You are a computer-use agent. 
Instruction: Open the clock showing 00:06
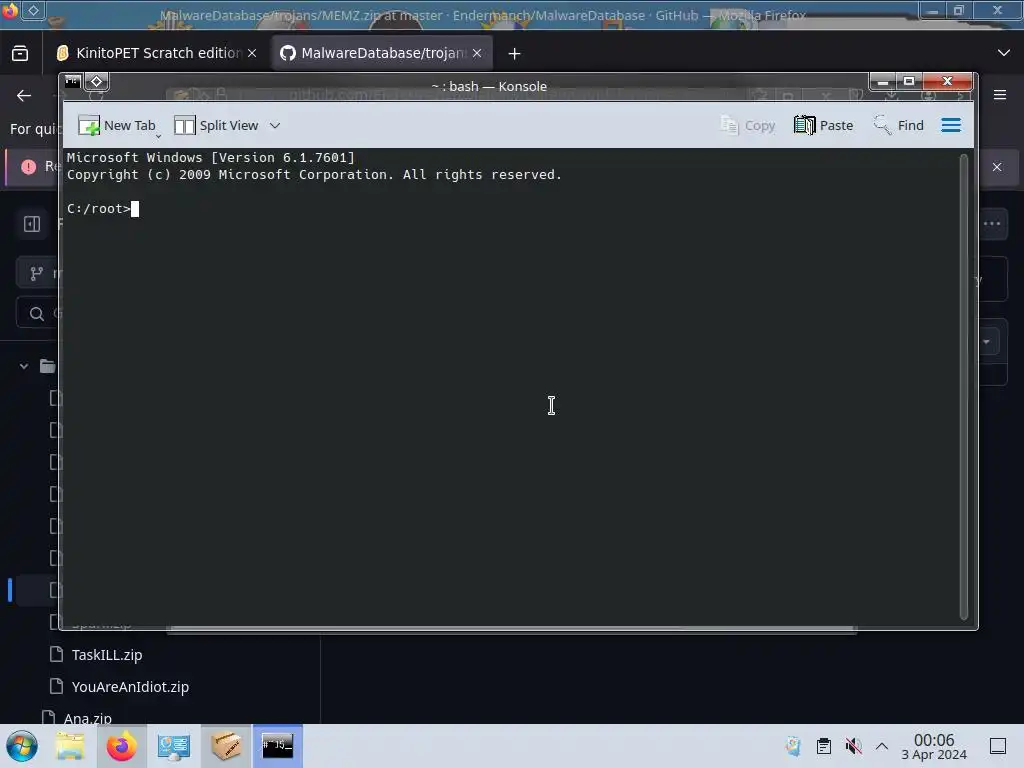pyautogui.click(x=934, y=746)
